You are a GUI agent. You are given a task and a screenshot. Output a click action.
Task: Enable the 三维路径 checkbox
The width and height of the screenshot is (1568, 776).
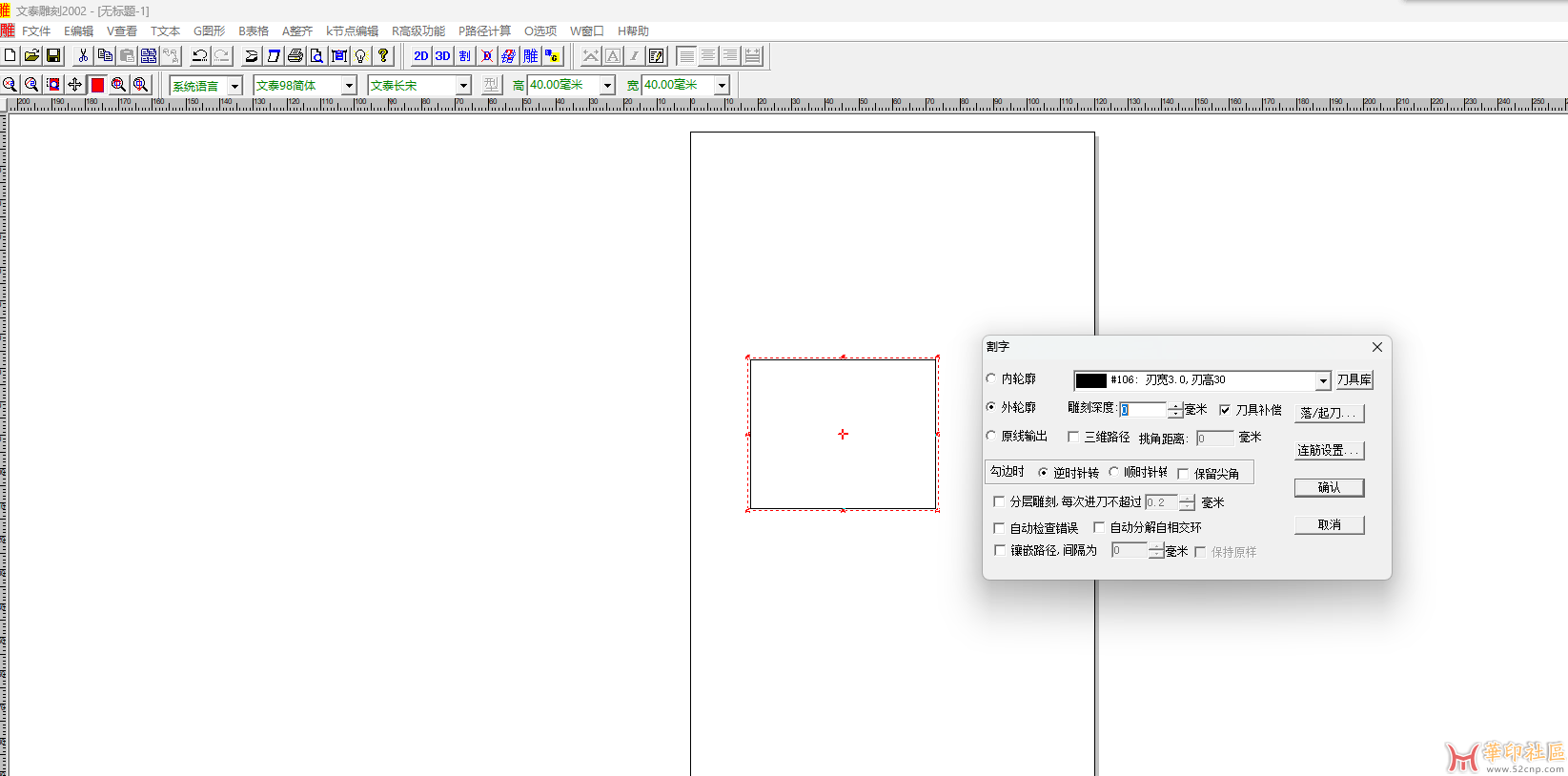pos(1073,437)
